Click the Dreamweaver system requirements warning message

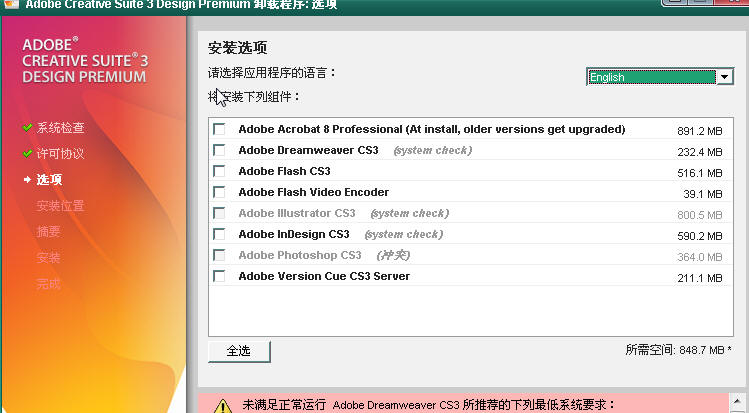(428, 405)
